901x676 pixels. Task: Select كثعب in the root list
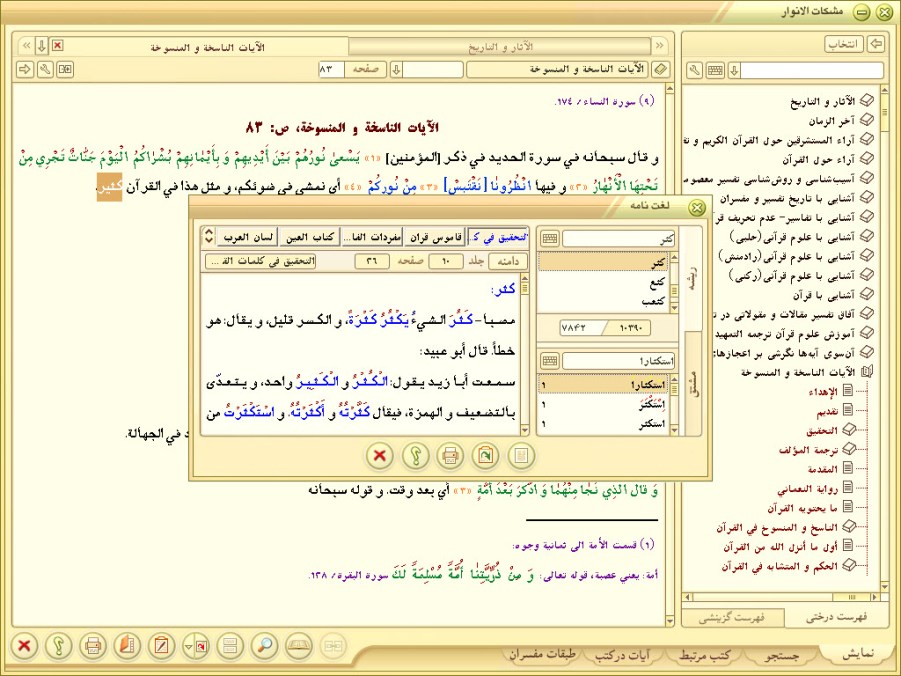pos(654,301)
